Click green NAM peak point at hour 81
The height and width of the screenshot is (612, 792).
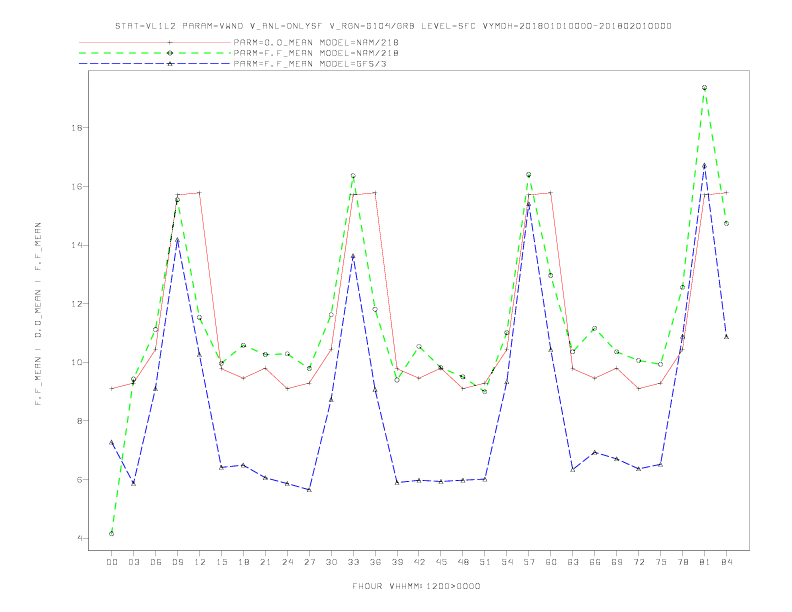click(704, 88)
